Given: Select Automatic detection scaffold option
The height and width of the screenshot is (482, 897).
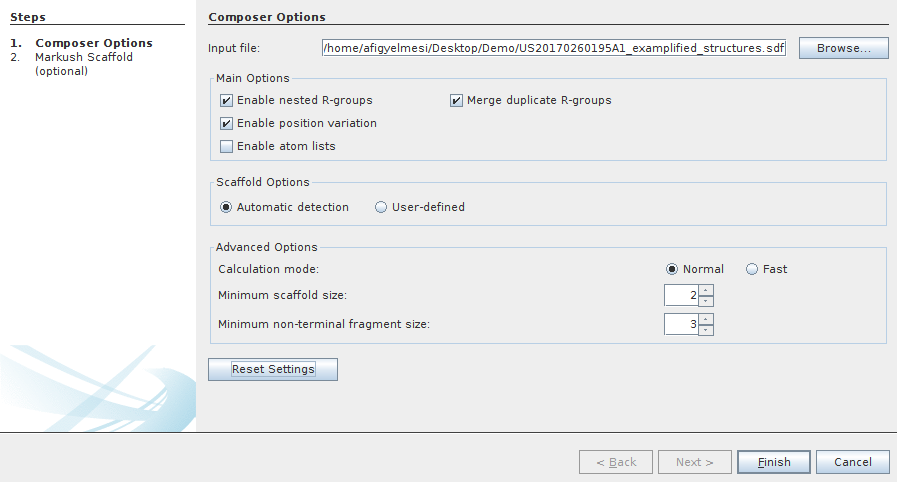Looking at the screenshot, I should click(226, 207).
